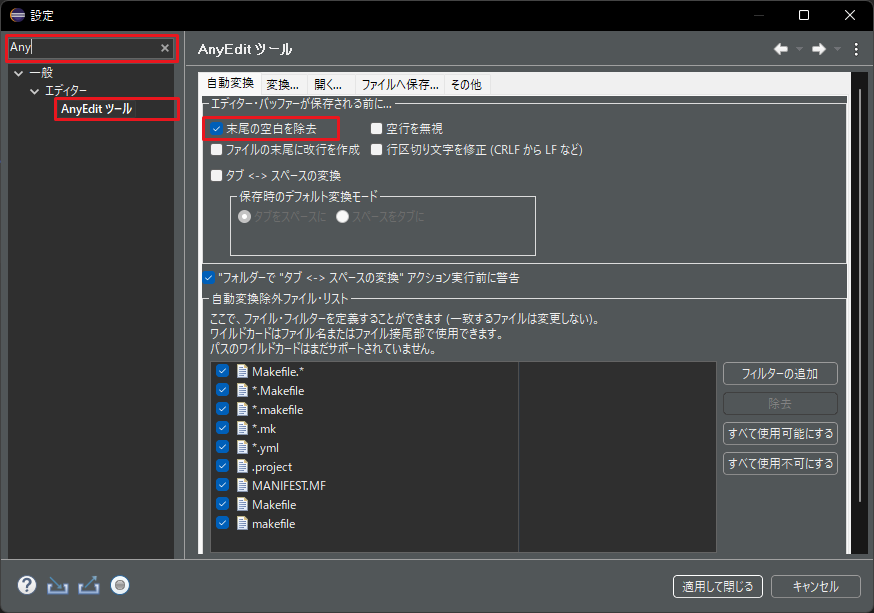Uncheck the Makefile.* filter checkbox

tap(222, 371)
